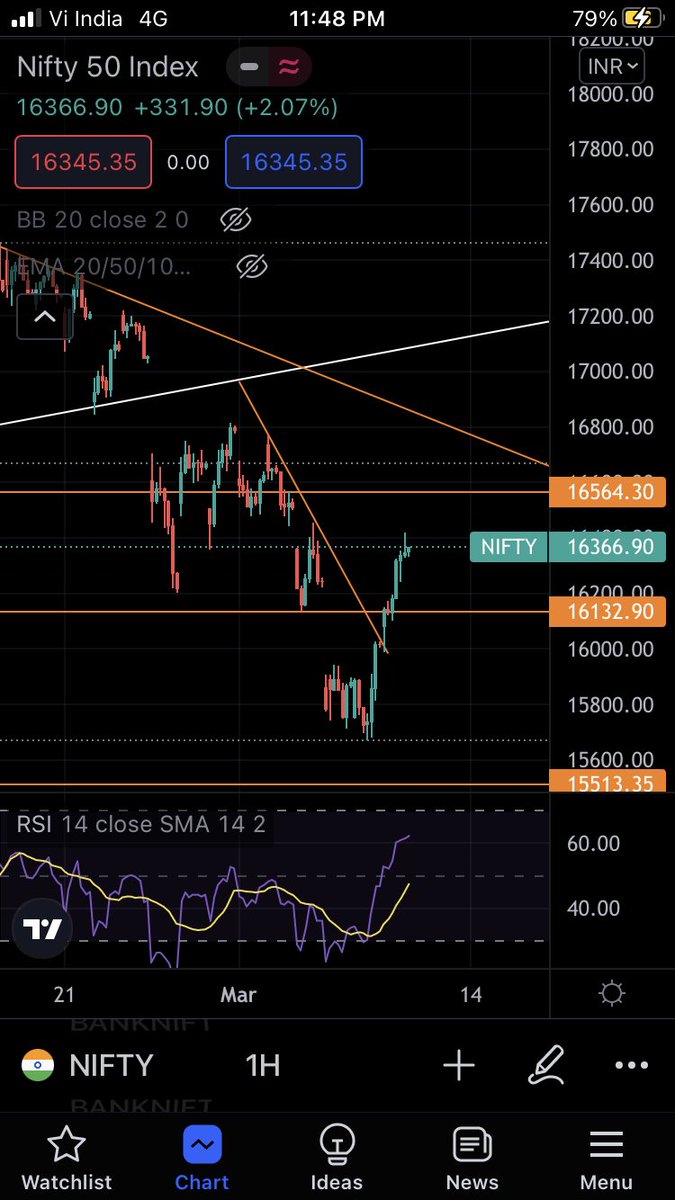675x1200 pixels.
Task: Tap the TradingView logo button
Action: click(44, 929)
